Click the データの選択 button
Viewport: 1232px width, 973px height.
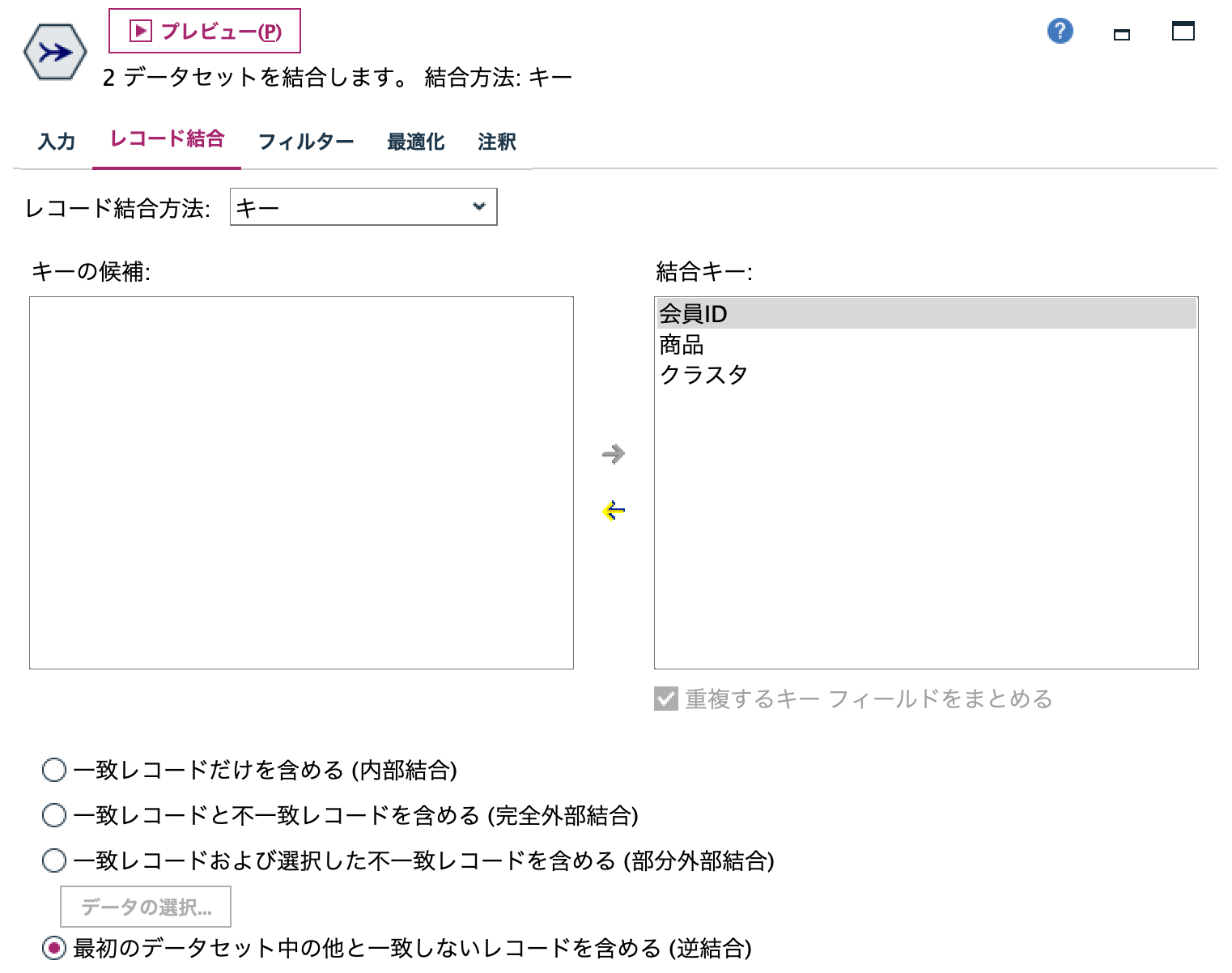pyautogui.click(x=146, y=906)
